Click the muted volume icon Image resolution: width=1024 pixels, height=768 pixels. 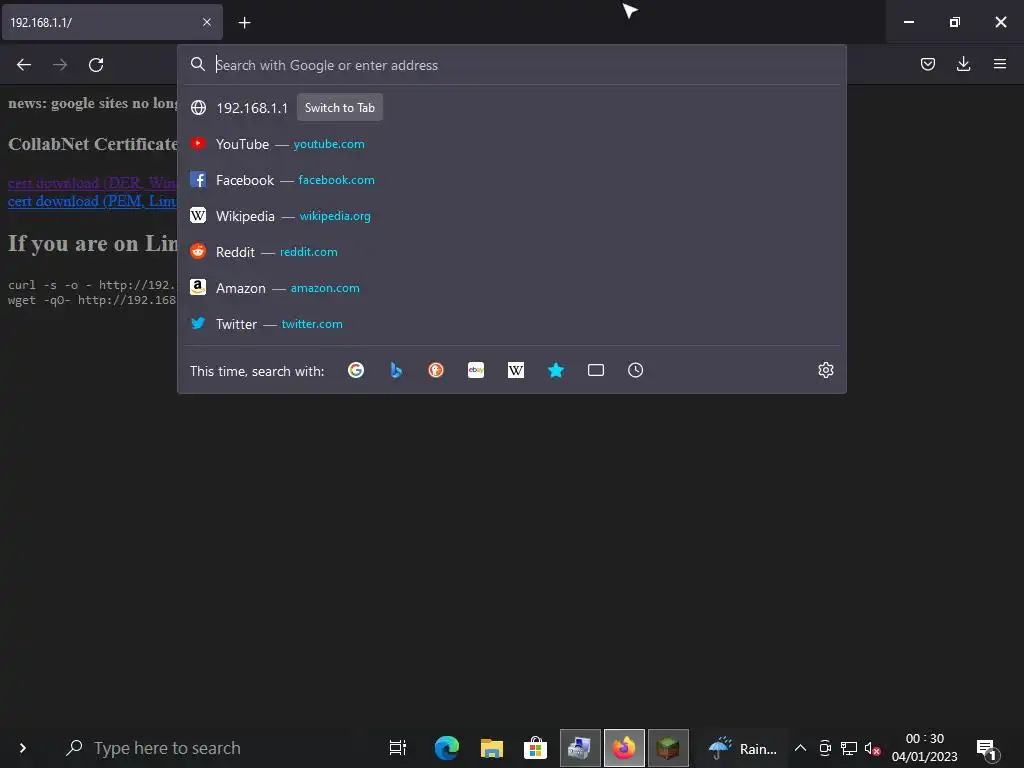point(872,748)
